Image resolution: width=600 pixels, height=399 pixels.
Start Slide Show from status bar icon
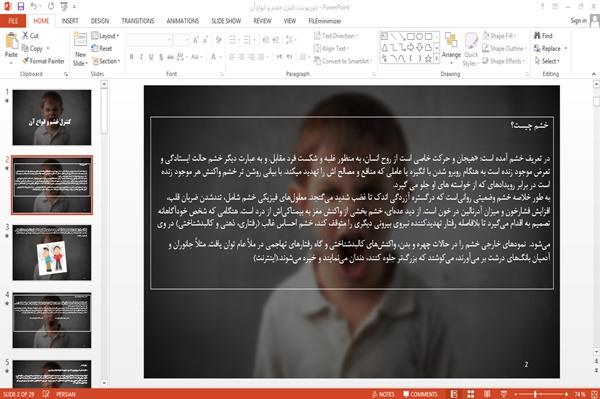504,394
